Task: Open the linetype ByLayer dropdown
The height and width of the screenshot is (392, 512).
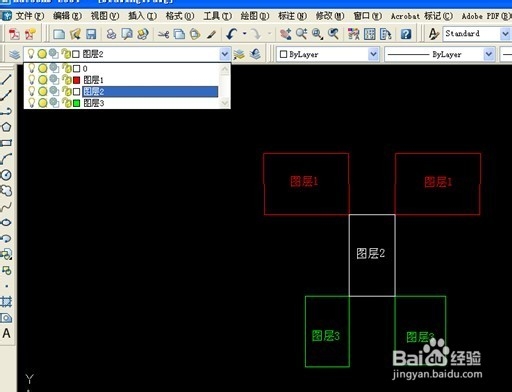Action: (x=489, y=54)
